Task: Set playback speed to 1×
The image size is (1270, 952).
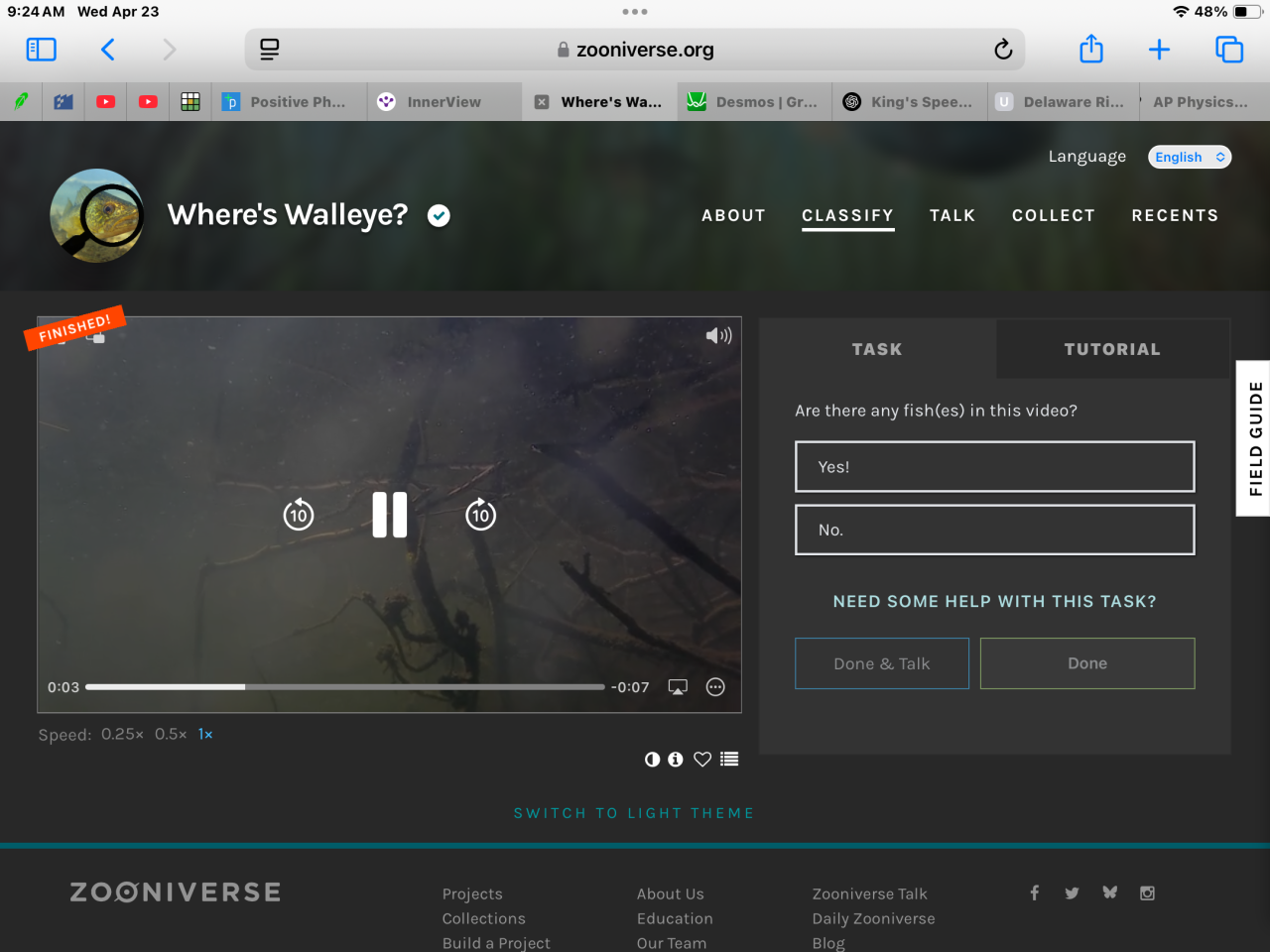Action: coord(205,734)
